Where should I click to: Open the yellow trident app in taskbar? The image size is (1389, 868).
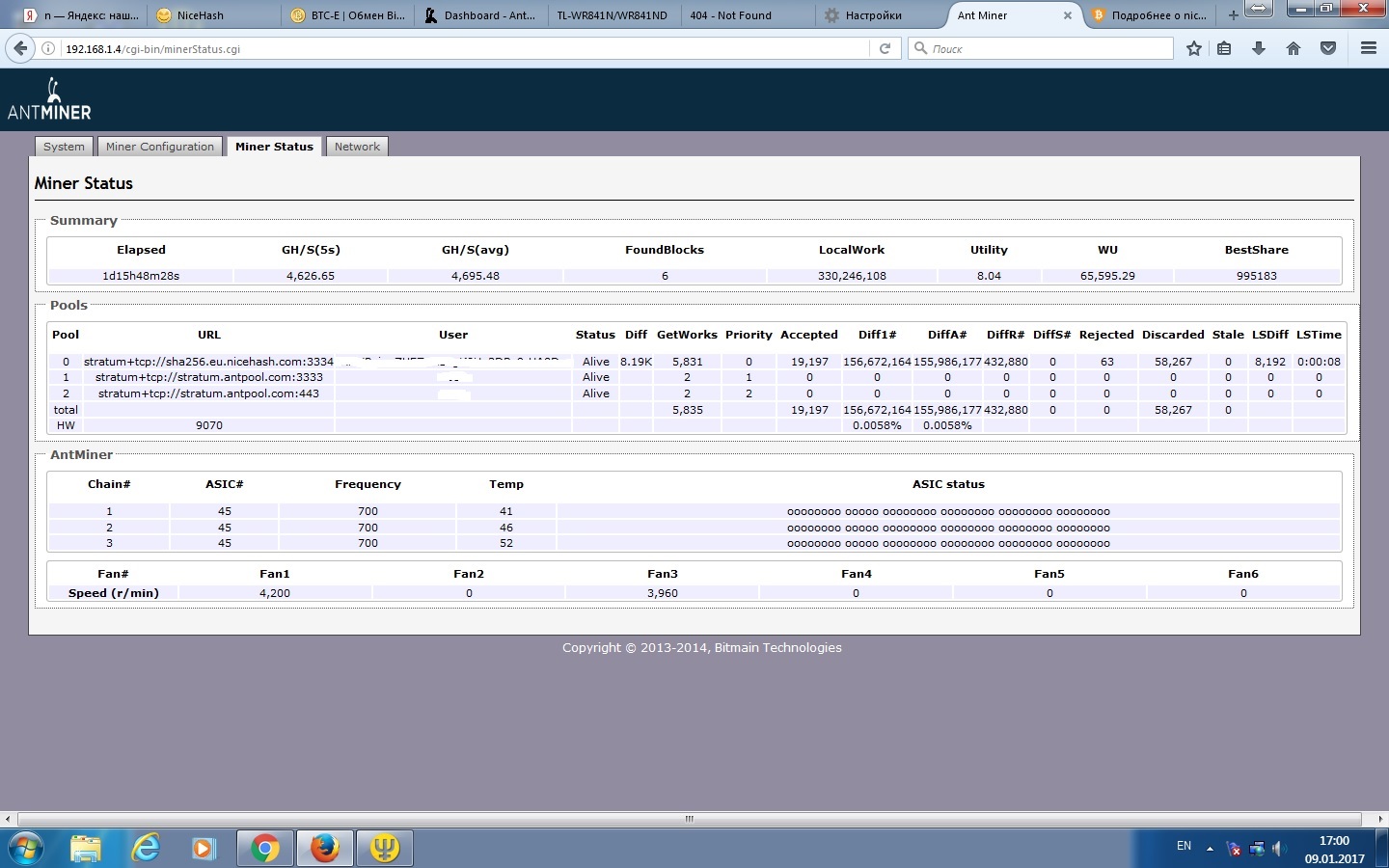coord(385,849)
